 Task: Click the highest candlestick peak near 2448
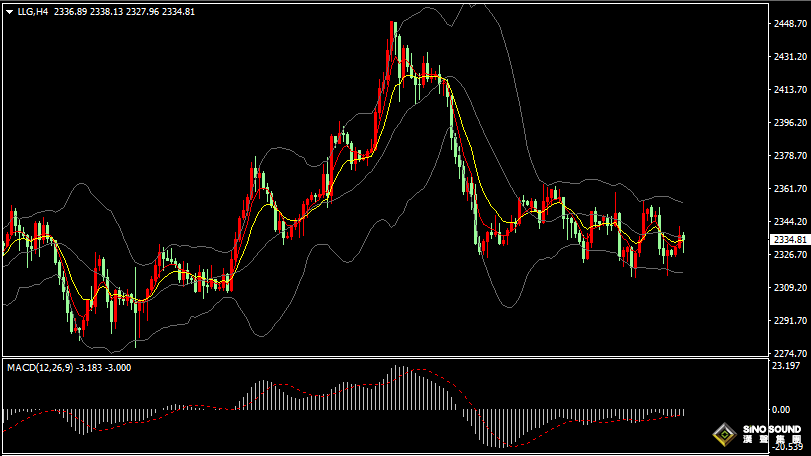[x=394, y=24]
